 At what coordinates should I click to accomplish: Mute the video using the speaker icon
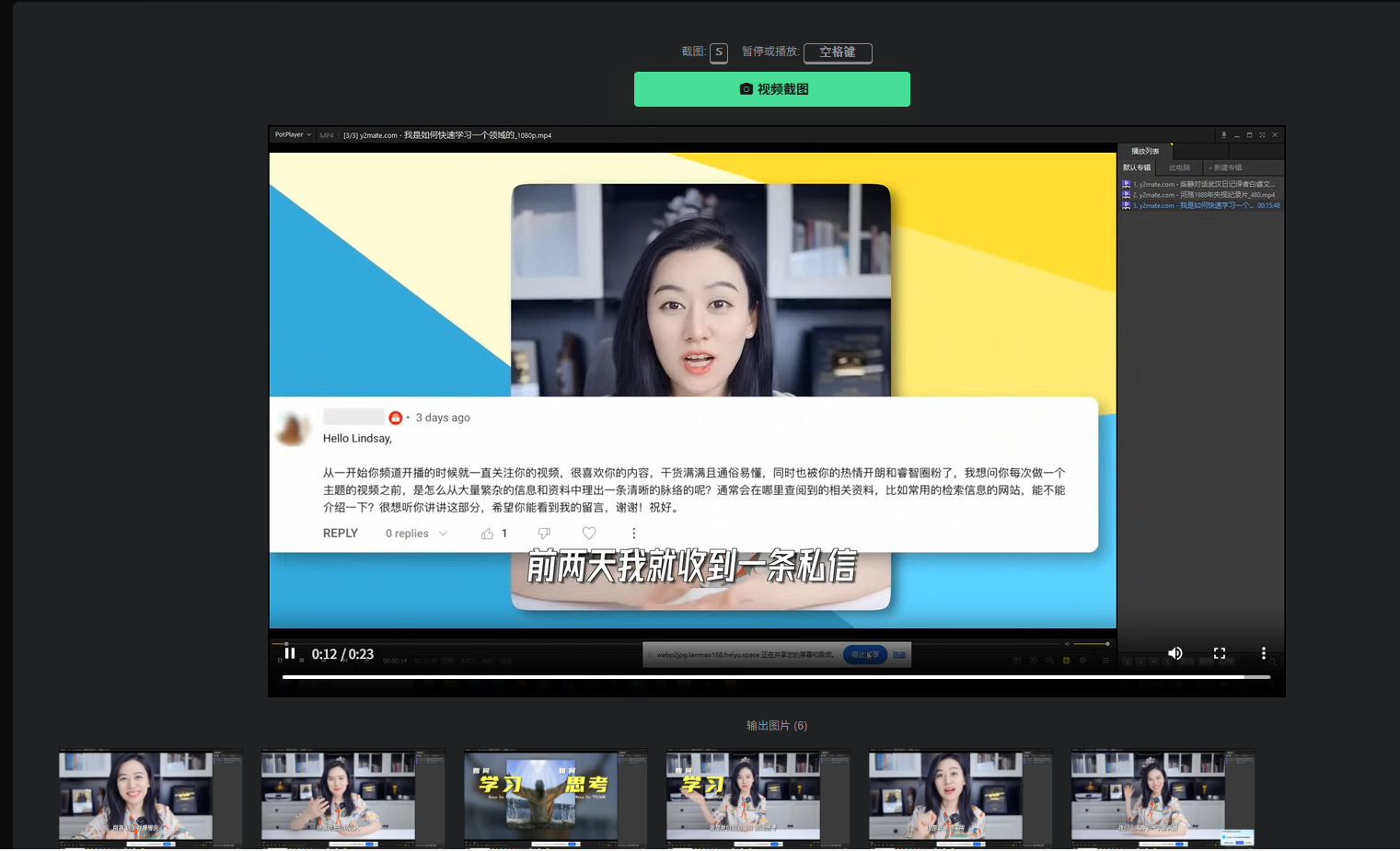pyautogui.click(x=1175, y=653)
